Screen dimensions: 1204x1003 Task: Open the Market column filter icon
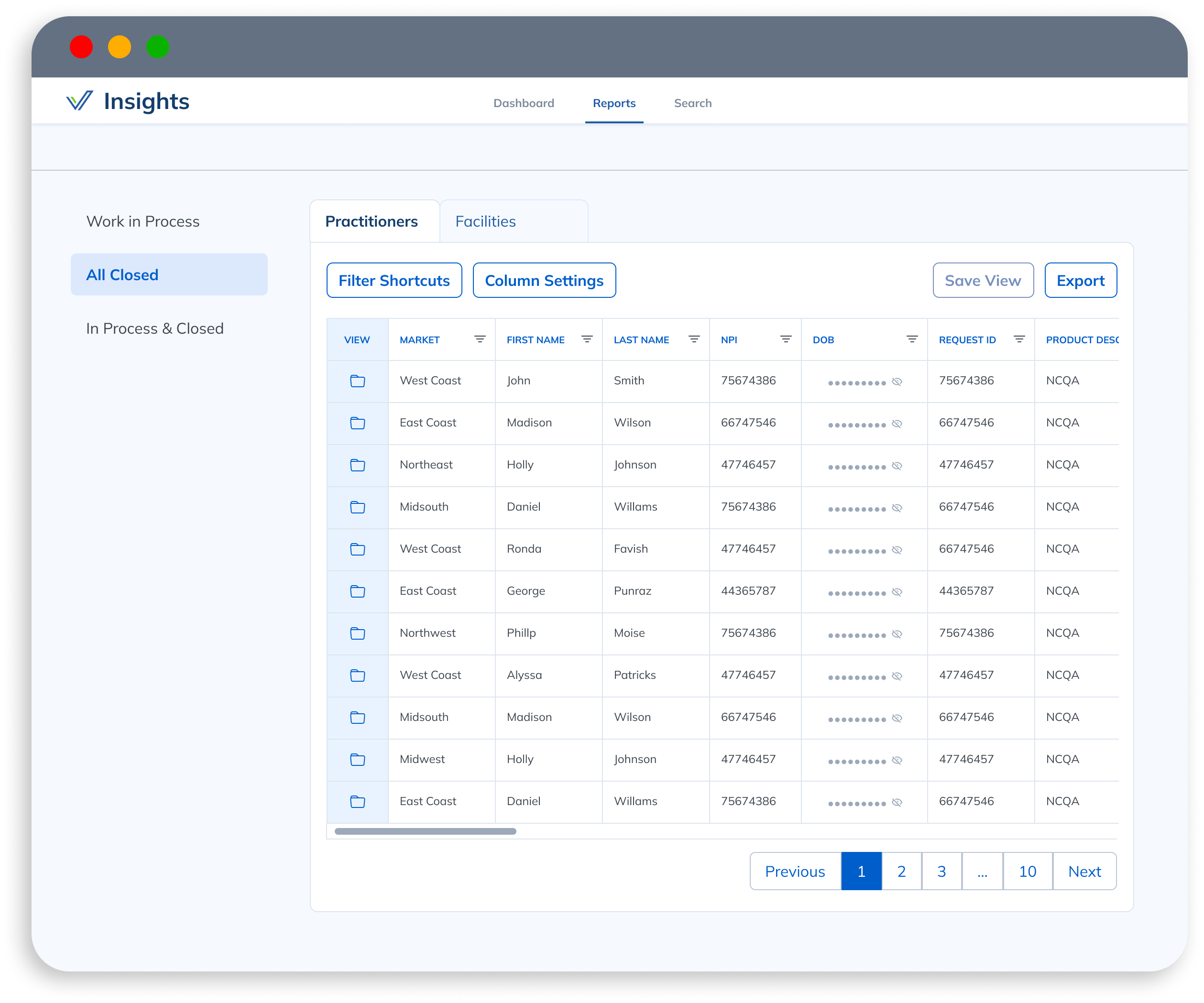pos(480,339)
